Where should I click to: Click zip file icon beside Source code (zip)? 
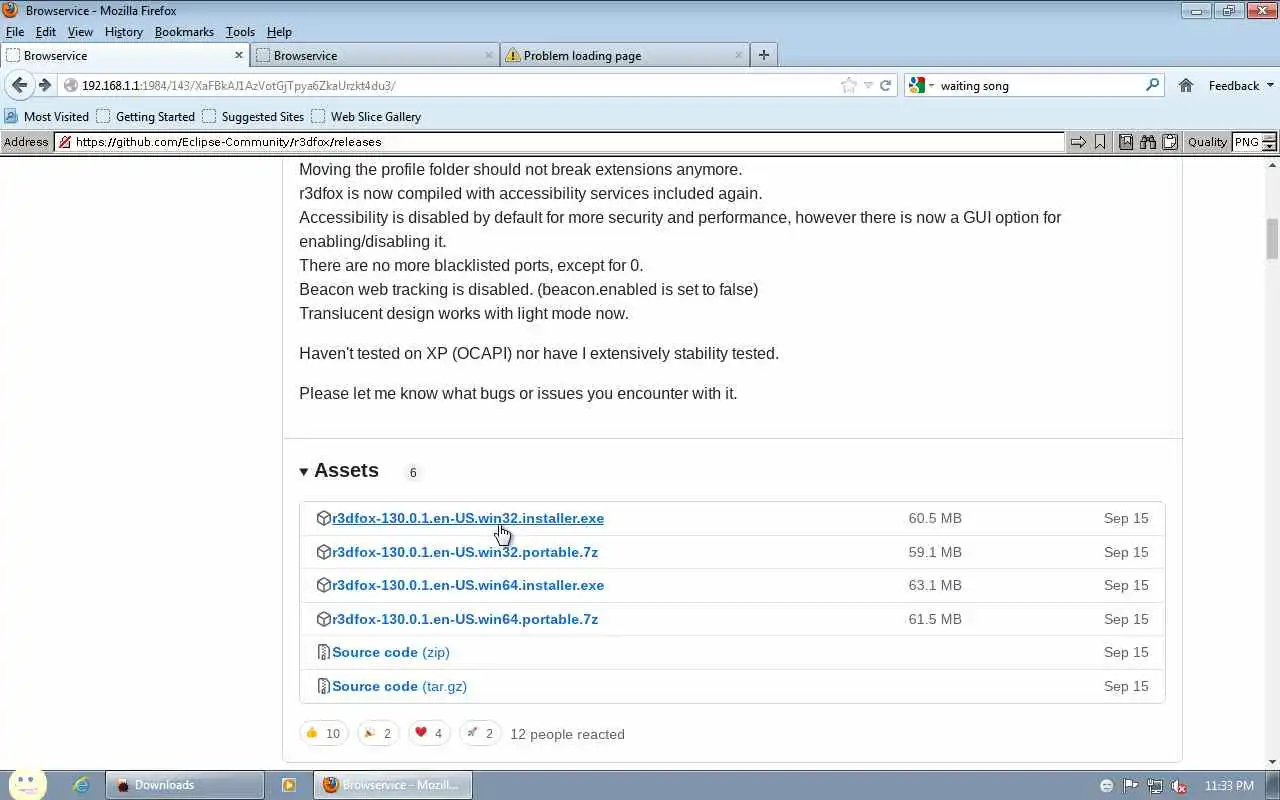[x=323, y=652]
